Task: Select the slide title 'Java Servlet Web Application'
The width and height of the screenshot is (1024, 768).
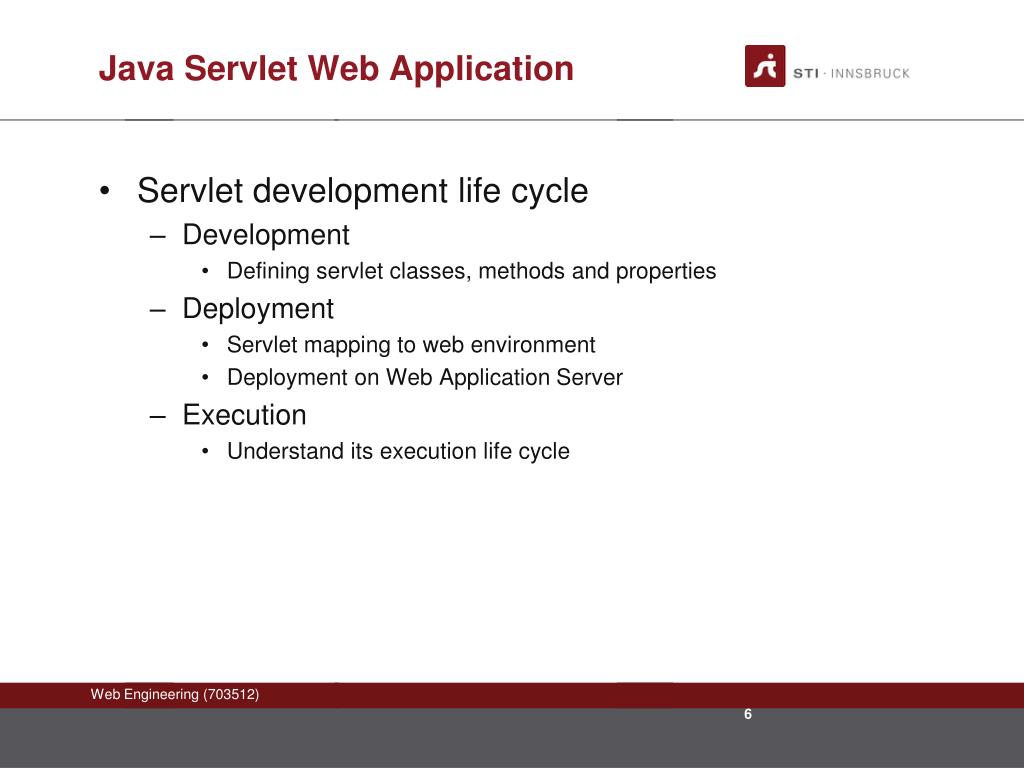Action: click(336, 69)
